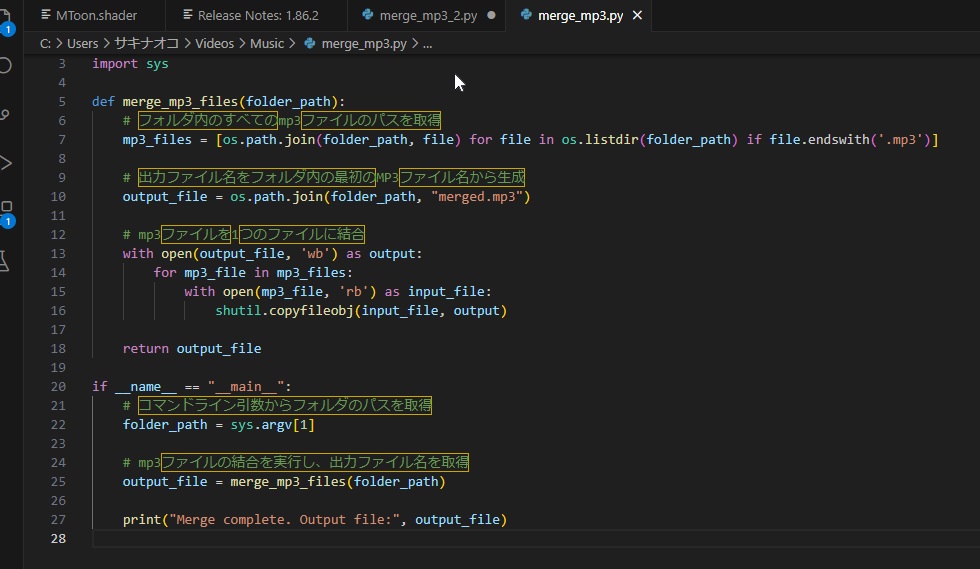Click the C: drive breadcrumb
980x569 pixels.
click(x=45, y=43)
